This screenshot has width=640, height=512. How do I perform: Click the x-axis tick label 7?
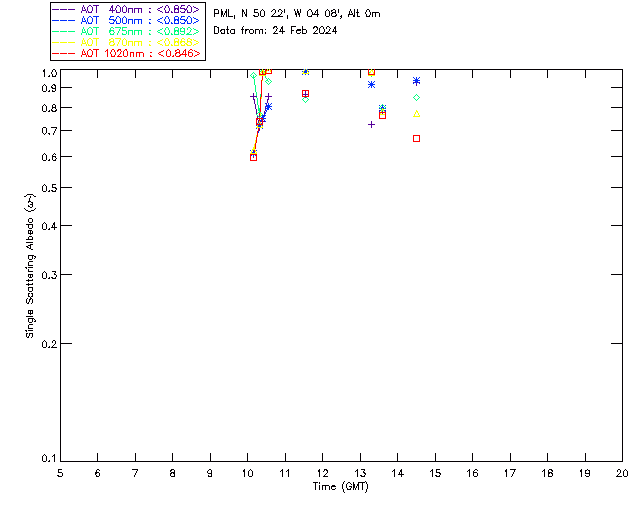coord(135,473)
